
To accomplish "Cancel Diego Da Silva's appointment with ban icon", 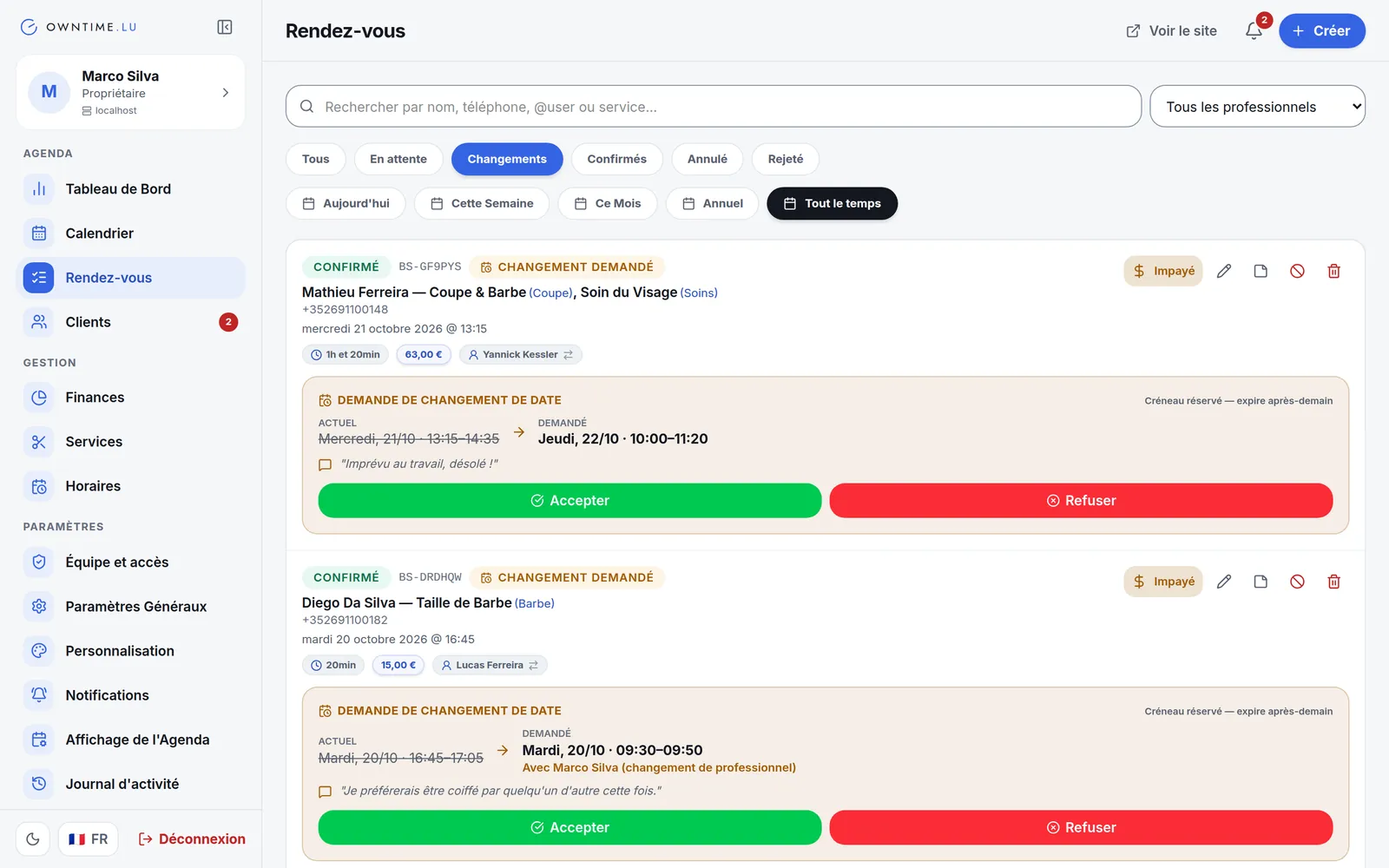I will pyautogui.click(x=1297, y=582).
